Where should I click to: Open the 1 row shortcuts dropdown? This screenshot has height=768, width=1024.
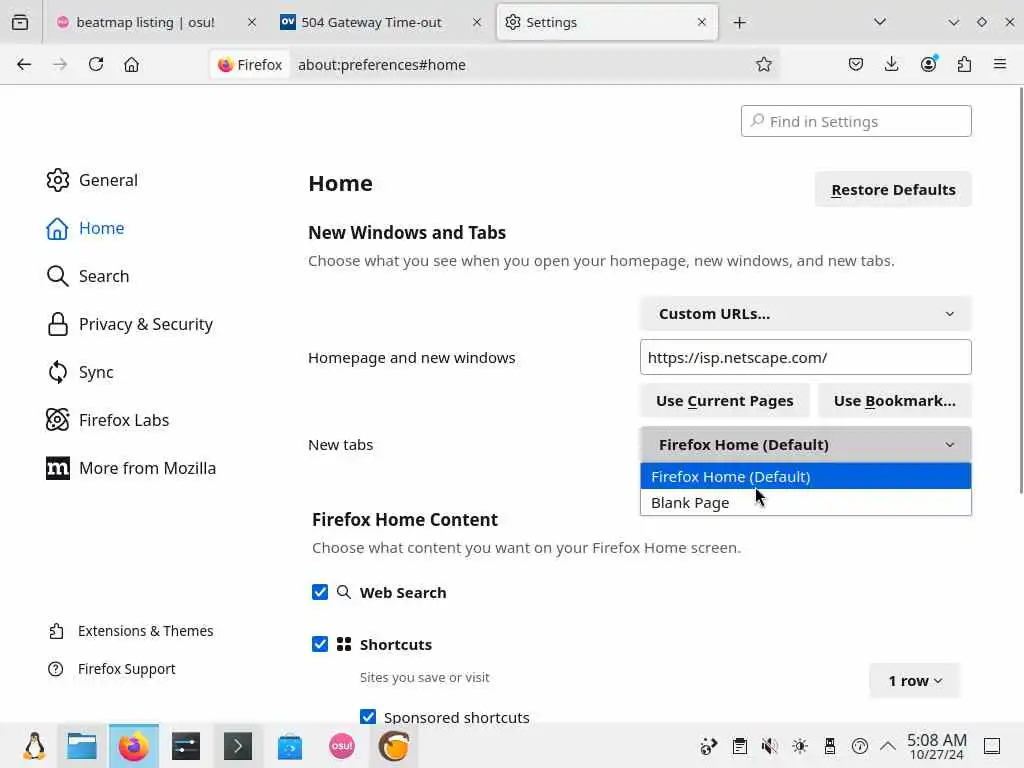[914, 680]
